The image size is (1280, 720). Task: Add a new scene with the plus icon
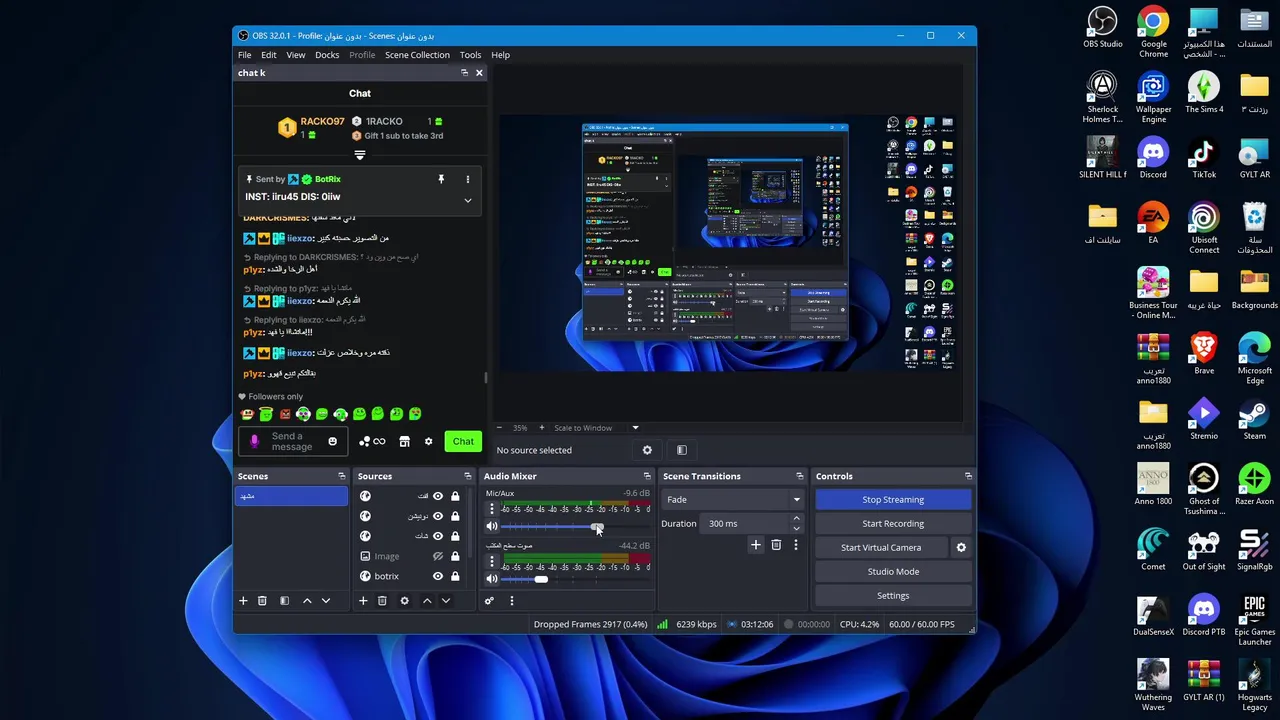242,601
